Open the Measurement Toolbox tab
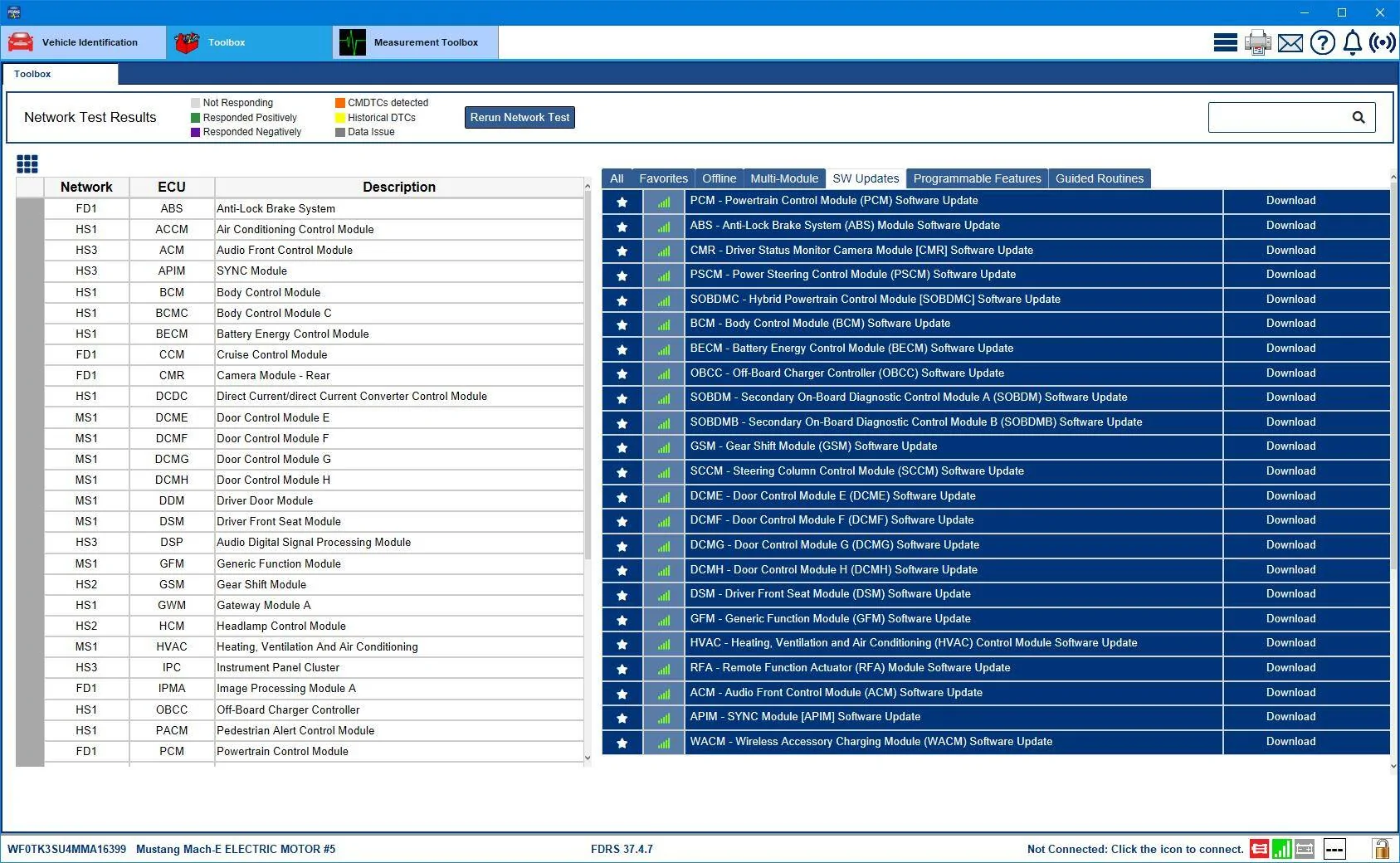The height and width of the screenshot is (863, 1400). click(416, 42)
